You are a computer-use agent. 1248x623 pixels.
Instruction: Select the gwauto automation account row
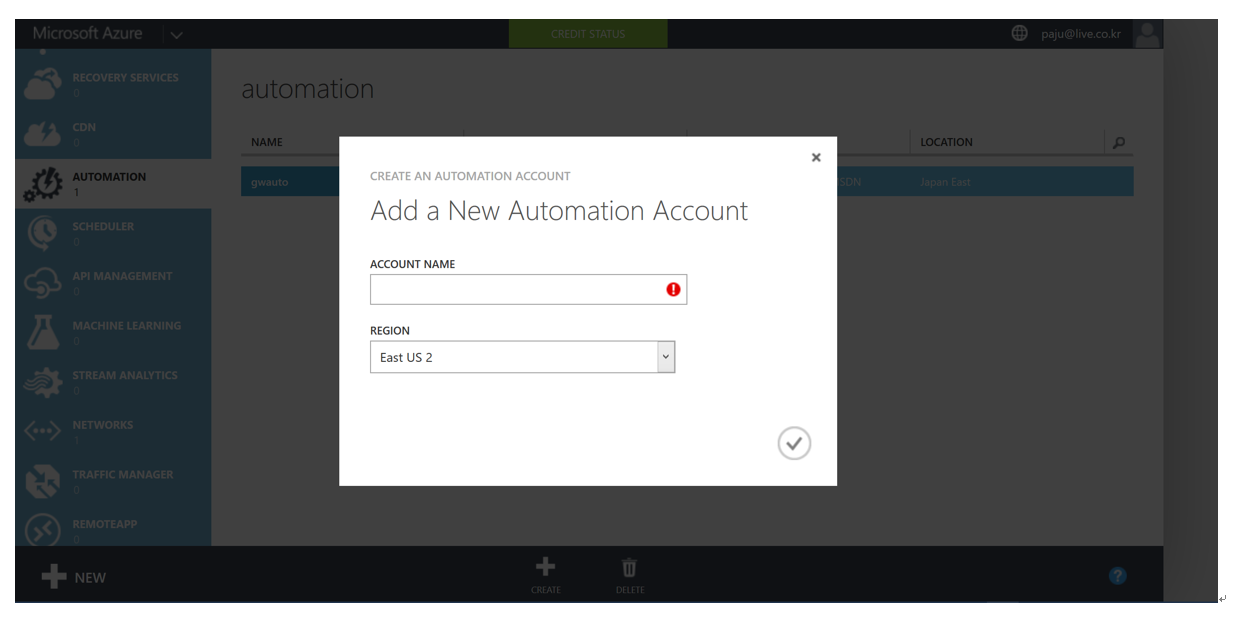pyautogui.click(x=687, y=182)
